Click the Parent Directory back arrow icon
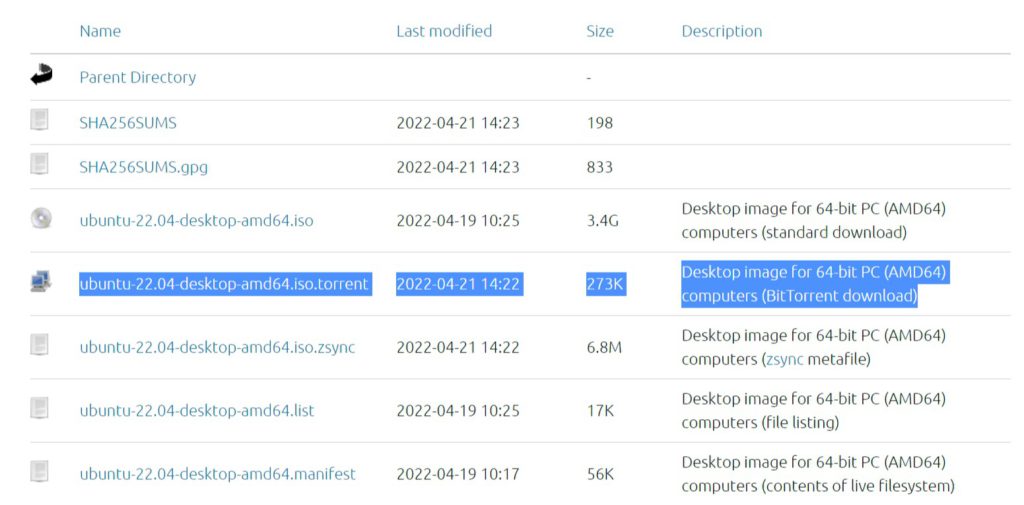The height and width of the screenshot is (505, 1024). (41, 76)
